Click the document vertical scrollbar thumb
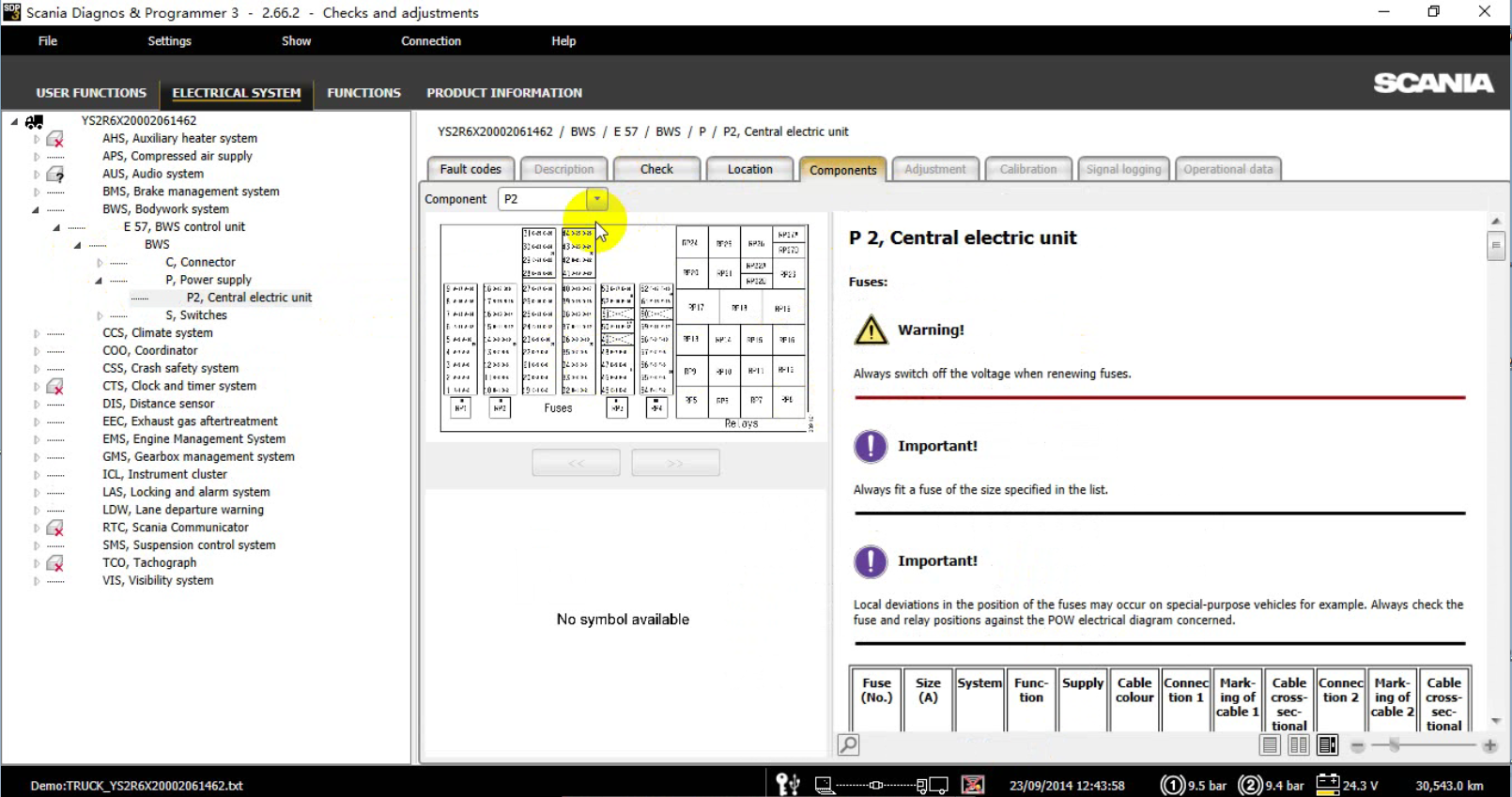 [1496, 246]
